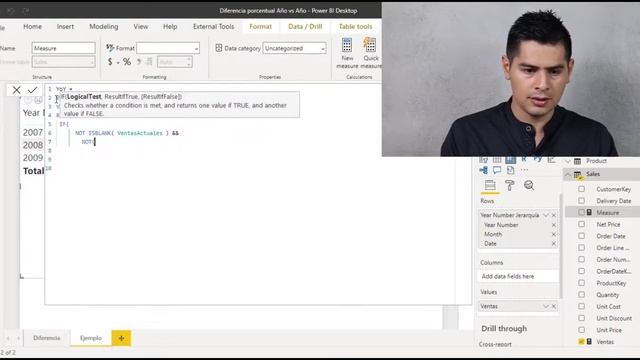
Task: Click the Sales table icon
Action: [578, 174]
